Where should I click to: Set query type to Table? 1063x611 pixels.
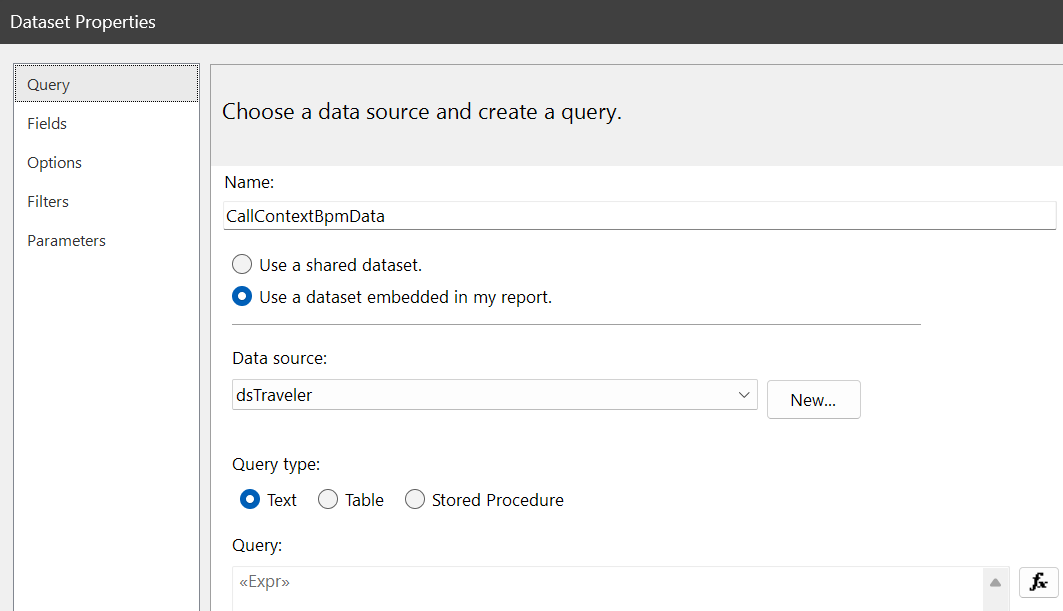(x=328, y=500)
